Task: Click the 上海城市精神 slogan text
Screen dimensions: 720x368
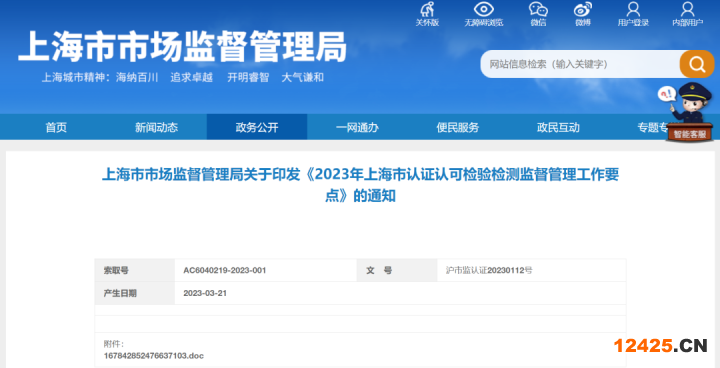Action: (182, 77)
